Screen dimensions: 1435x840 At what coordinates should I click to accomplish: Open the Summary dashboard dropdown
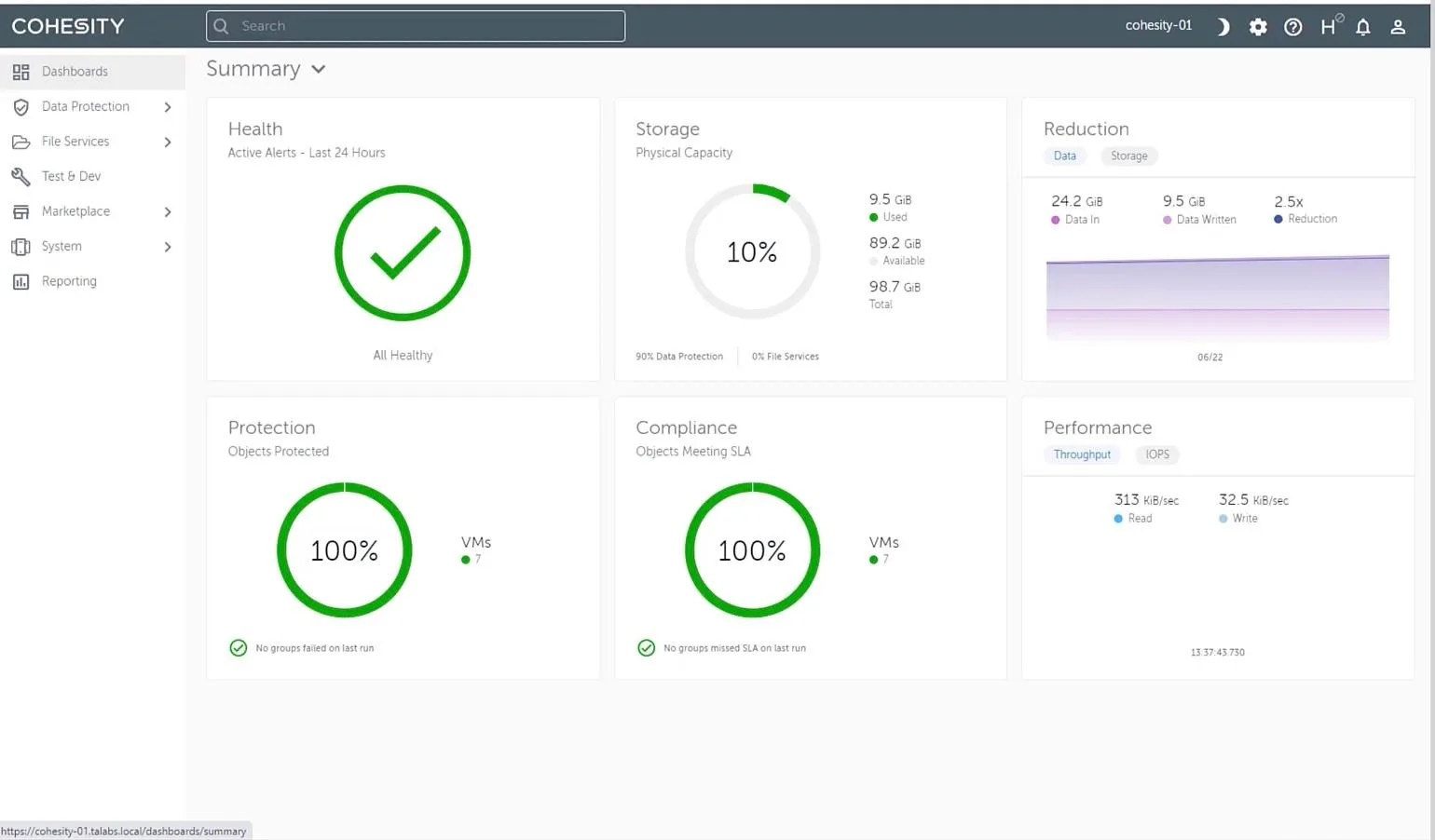266,69
